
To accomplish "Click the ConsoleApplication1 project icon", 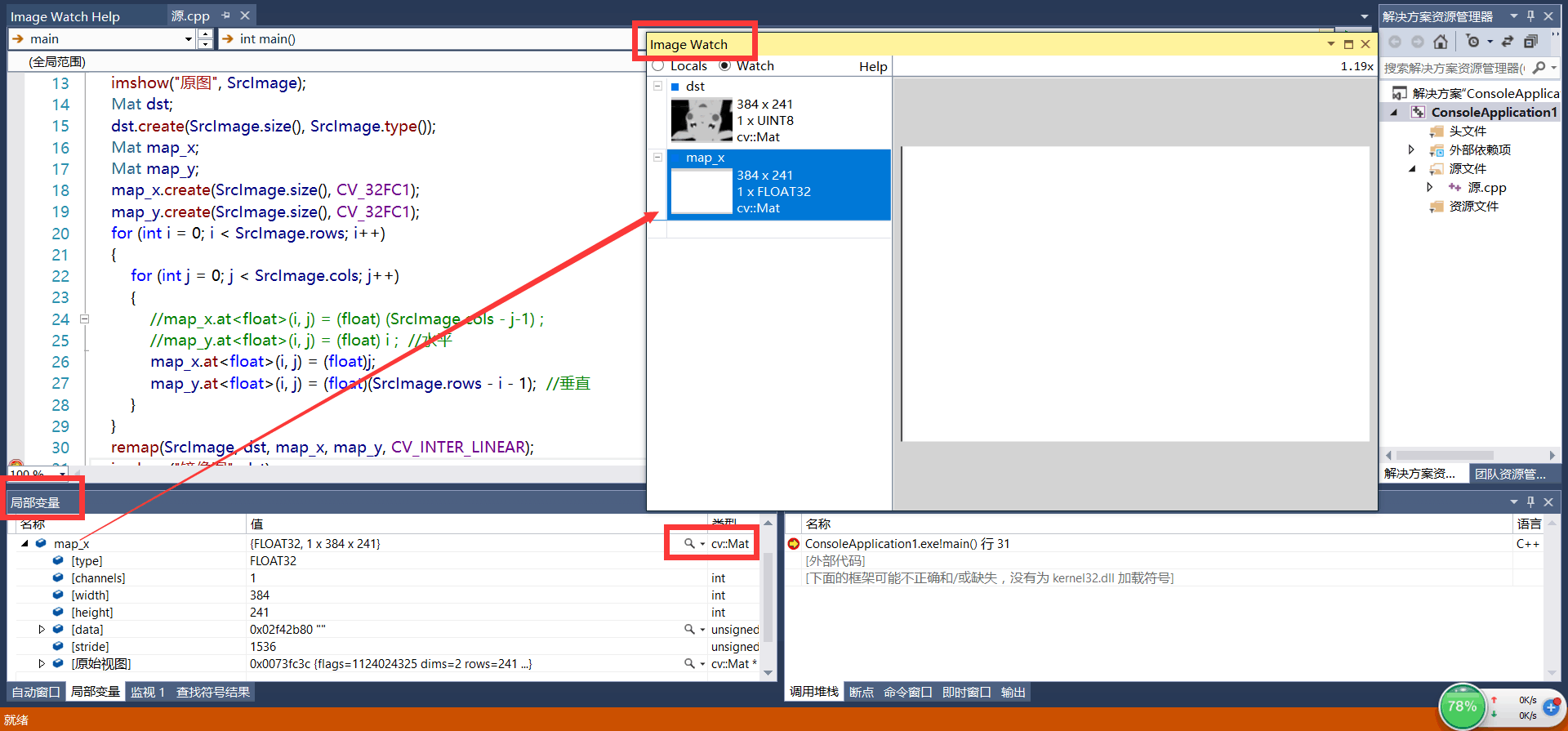I will [x=1419, y=112].
